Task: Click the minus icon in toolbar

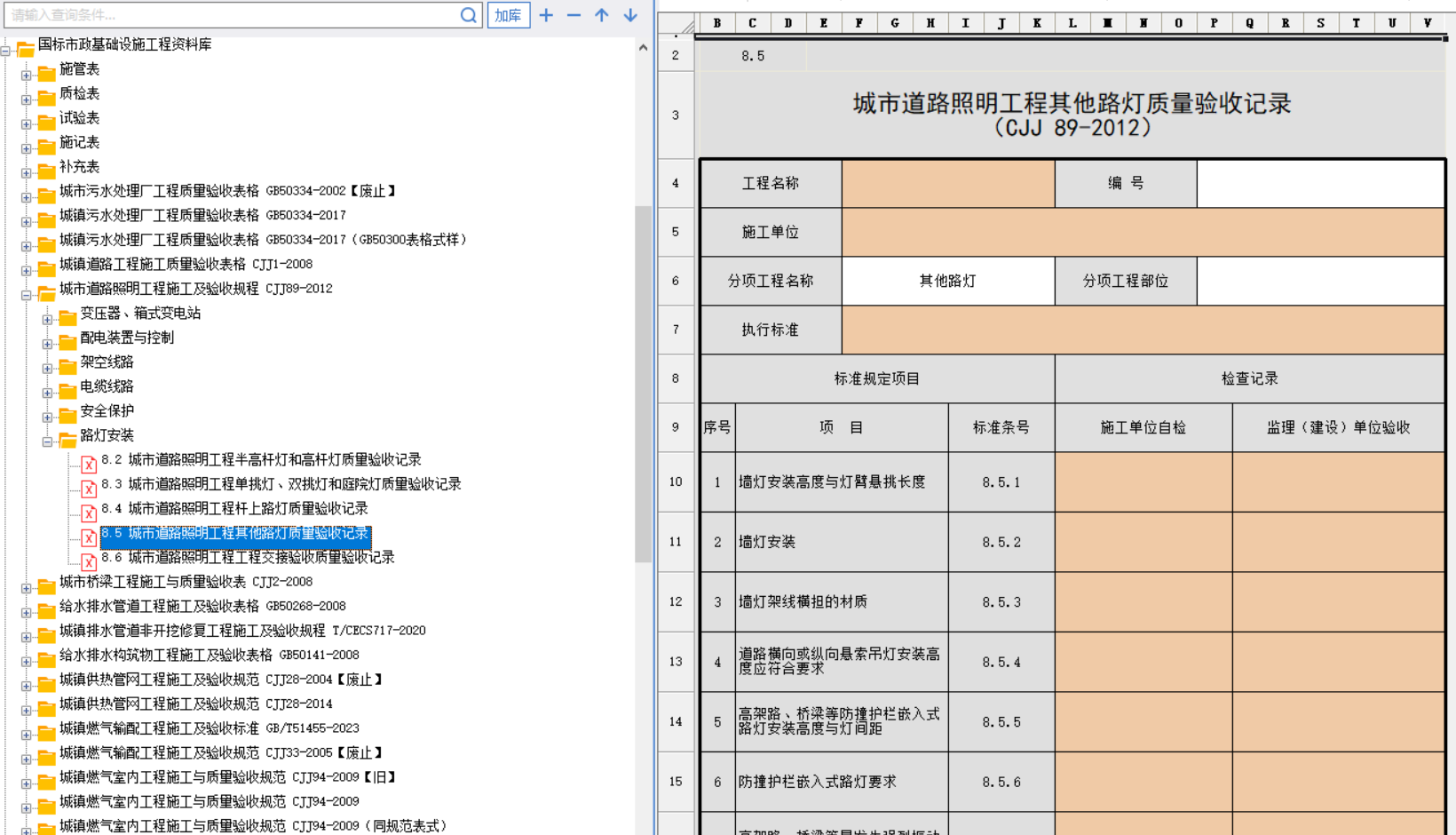Action: pos(574,15)
